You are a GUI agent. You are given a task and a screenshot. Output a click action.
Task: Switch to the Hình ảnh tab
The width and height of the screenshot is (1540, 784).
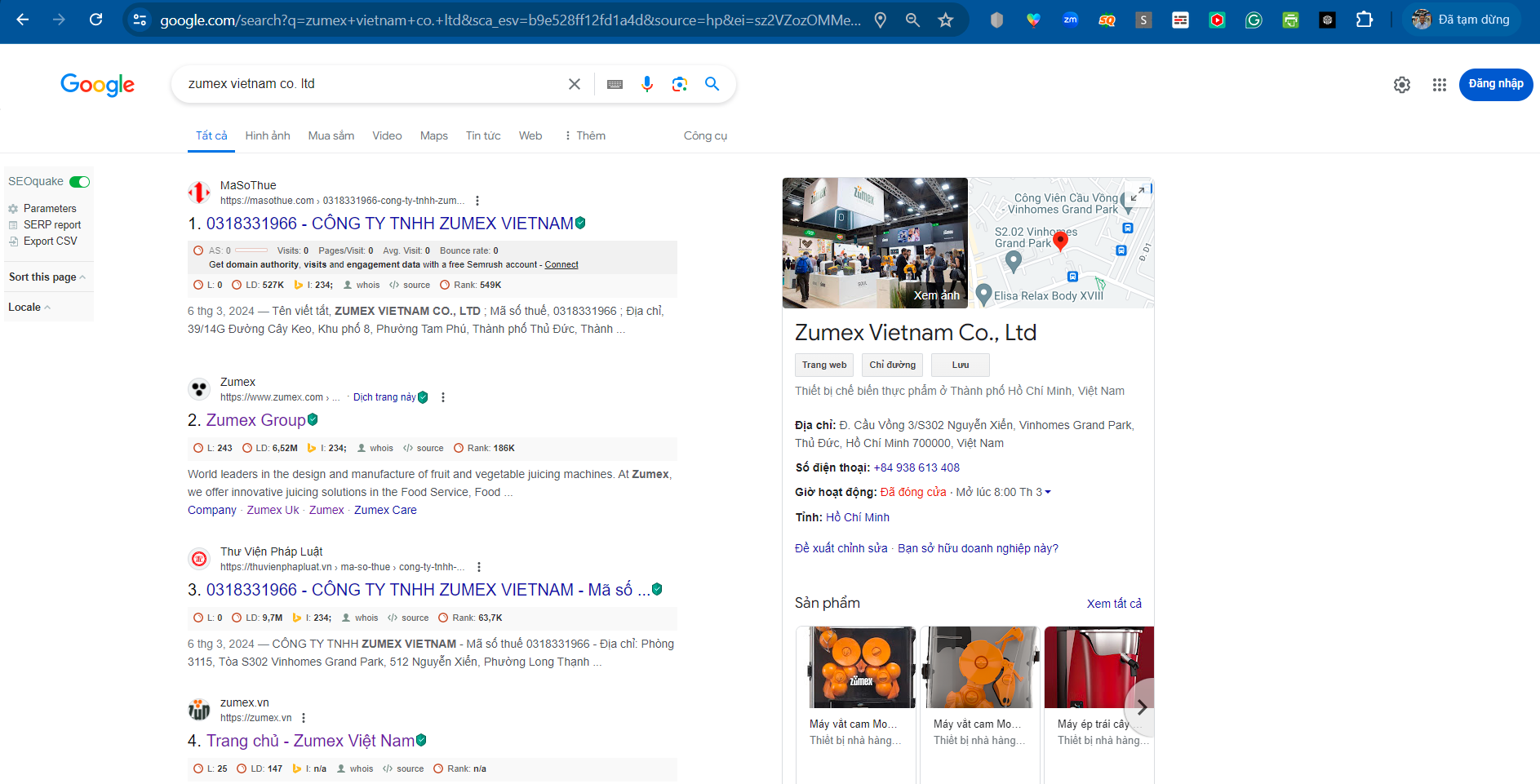268,135
